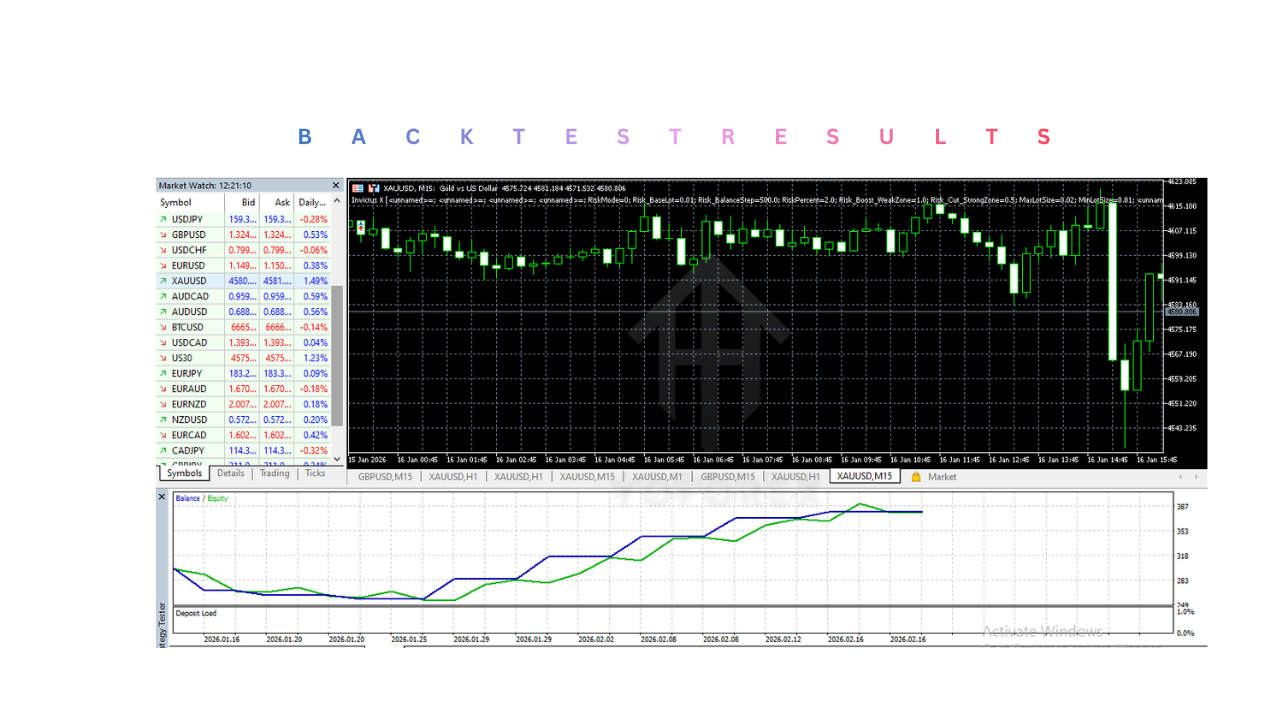This screenshot has height=720, width=1280.
Task: Click the red down-trend icon next to GBPUSD
Action: (x=163, y=234)
